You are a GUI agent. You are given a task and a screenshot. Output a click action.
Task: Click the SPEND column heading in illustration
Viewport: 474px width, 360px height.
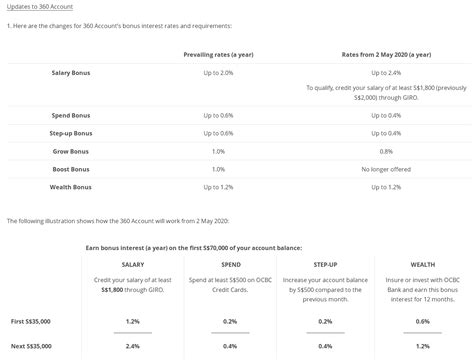pyautogui.click(x=231, y=265)
